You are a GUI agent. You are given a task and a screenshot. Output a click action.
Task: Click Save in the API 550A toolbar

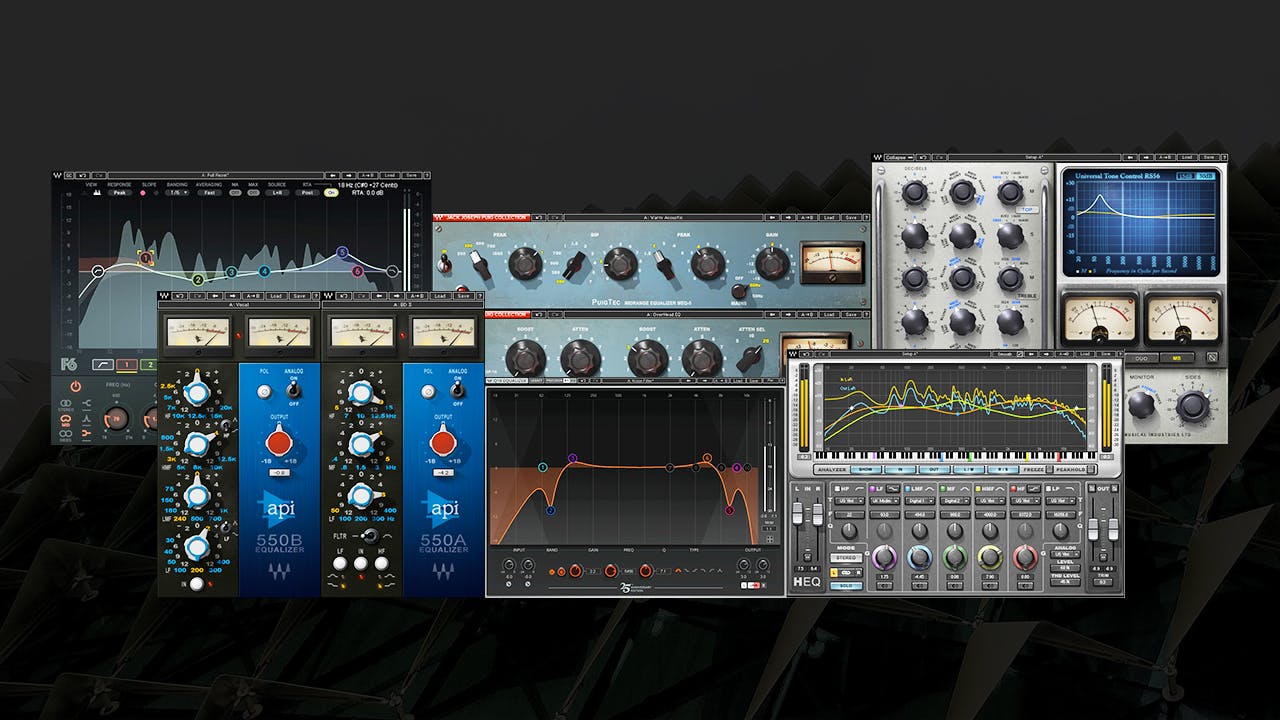[x=463, y=296]
